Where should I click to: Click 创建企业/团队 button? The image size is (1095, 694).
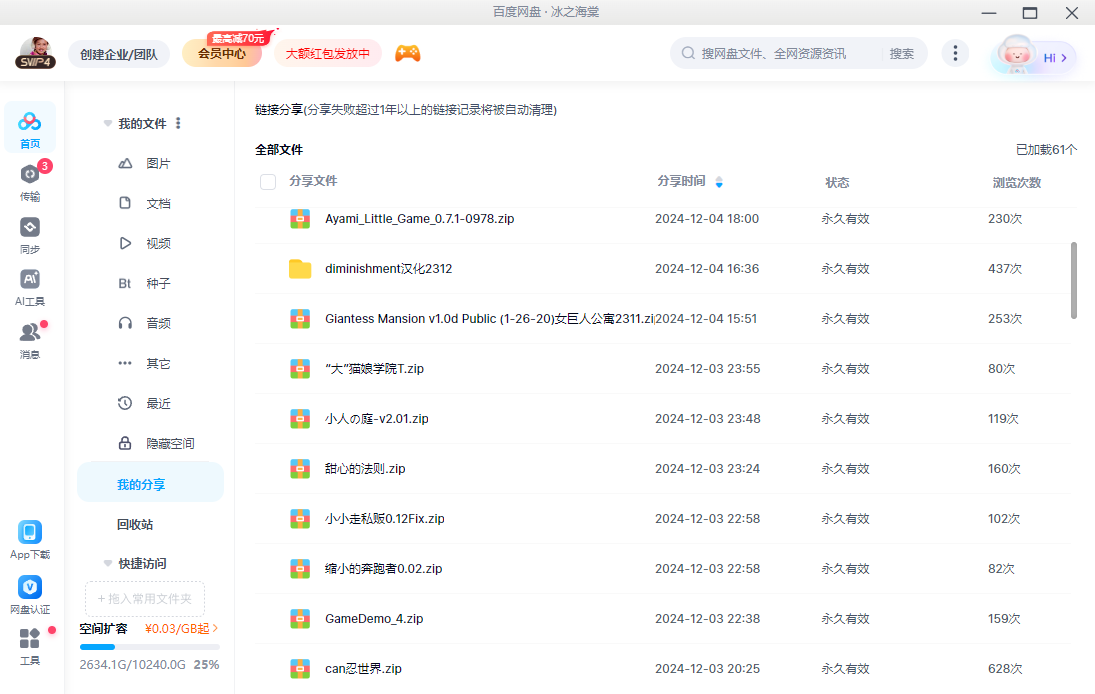point(119,54)
